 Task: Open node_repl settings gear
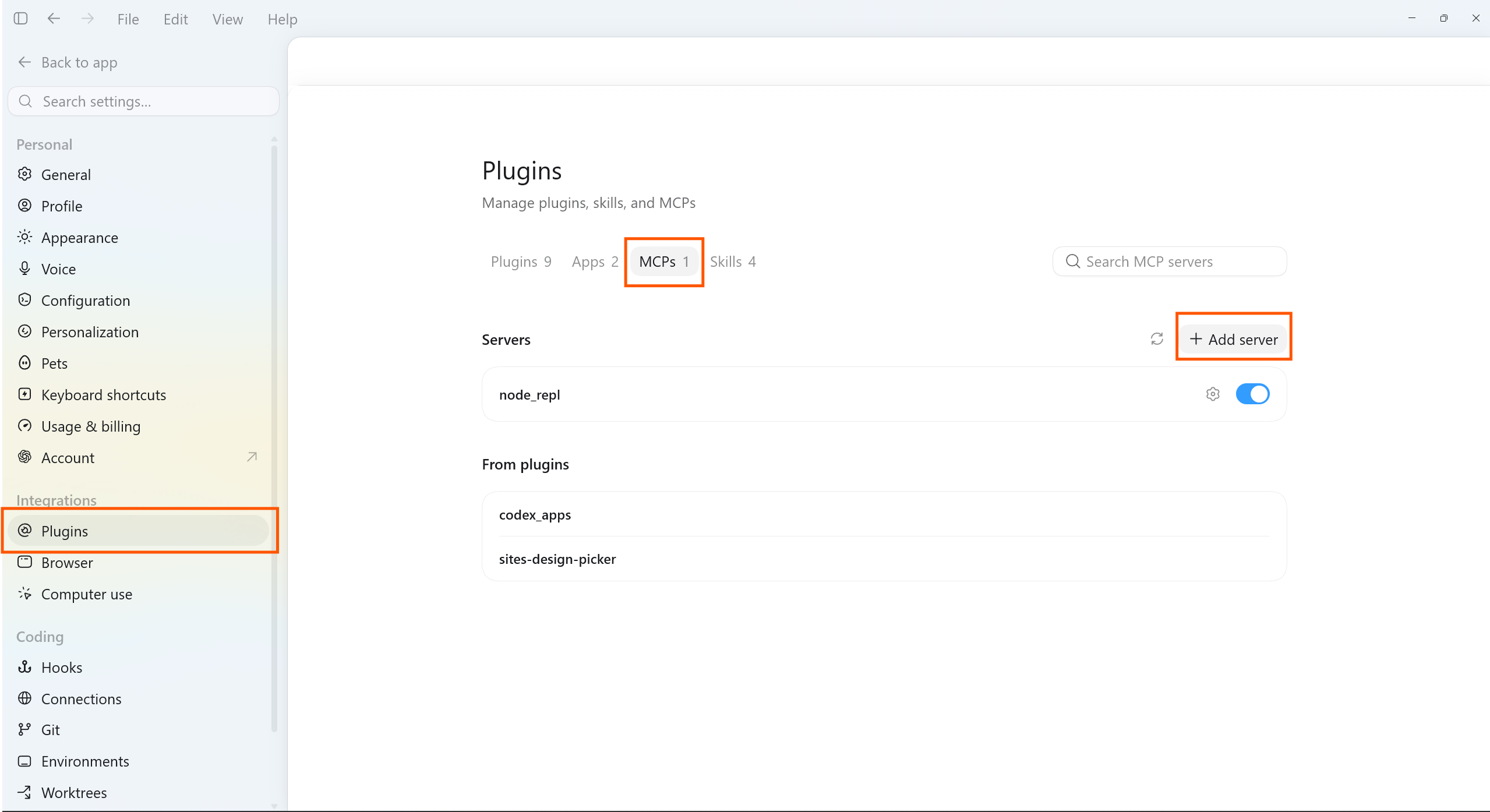(1213, 394)
